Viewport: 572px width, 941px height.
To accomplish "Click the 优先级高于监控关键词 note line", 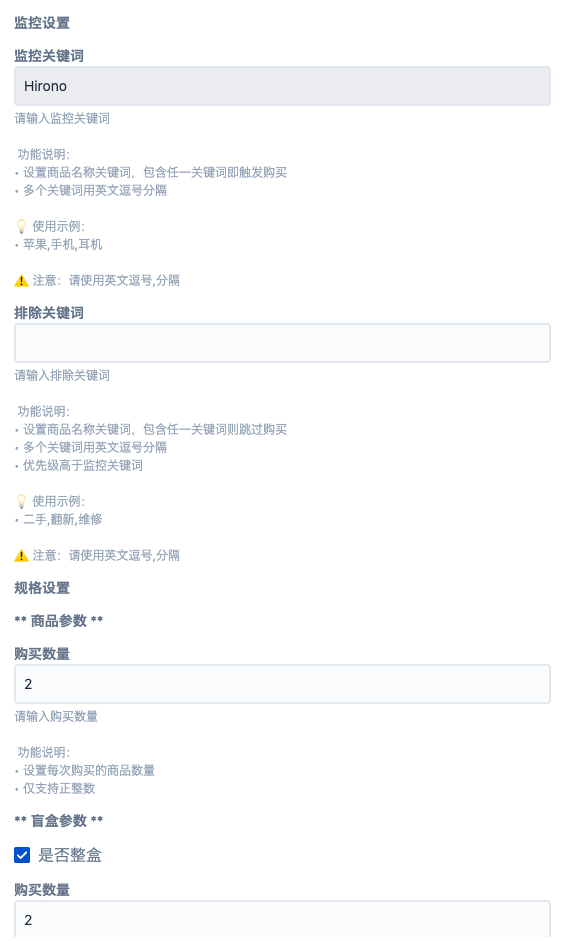I will (x=83, y=465).
